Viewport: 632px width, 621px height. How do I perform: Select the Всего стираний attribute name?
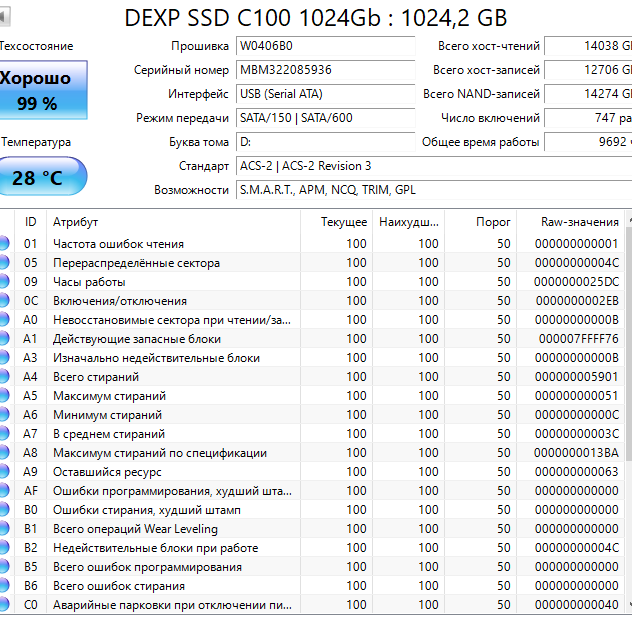(96, 376)
